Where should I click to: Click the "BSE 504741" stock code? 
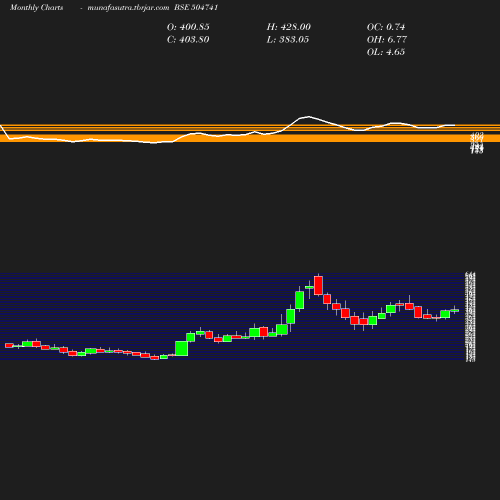[196, 7]
